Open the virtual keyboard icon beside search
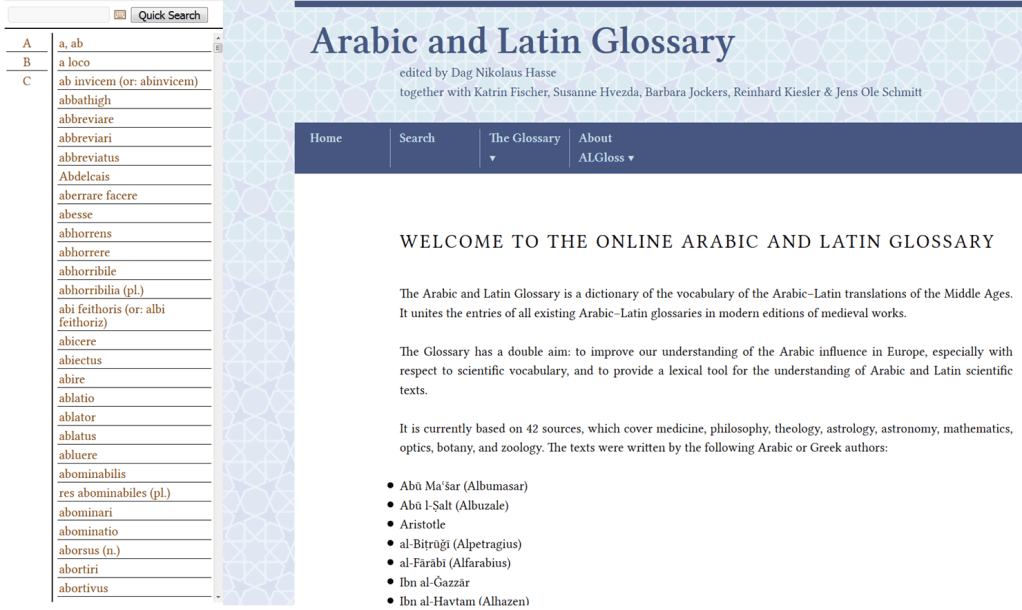The height and width of the screenshot is (610, 1022). click(120, 15)
